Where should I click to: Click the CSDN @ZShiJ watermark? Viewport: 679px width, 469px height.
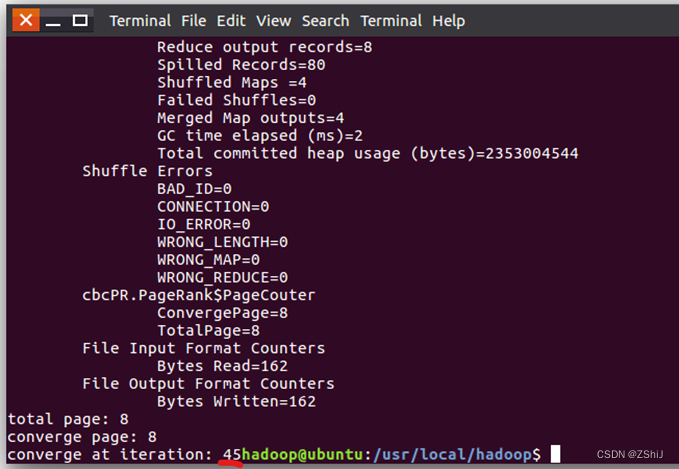(630, 454)
